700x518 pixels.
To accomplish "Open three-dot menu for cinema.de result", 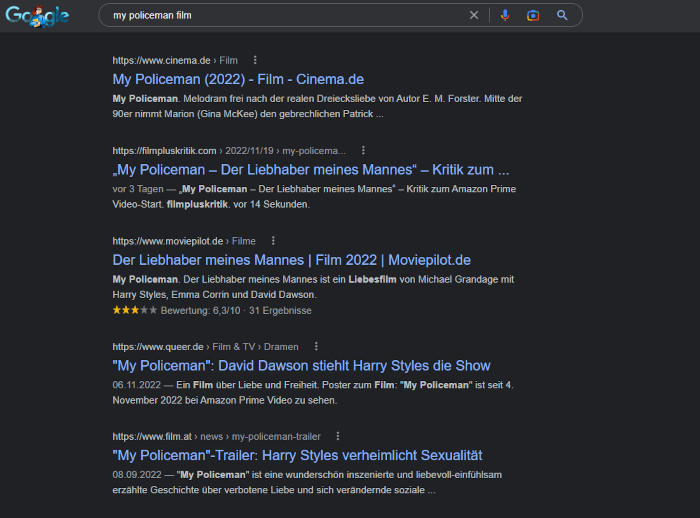I will click(x=255, y=60).
